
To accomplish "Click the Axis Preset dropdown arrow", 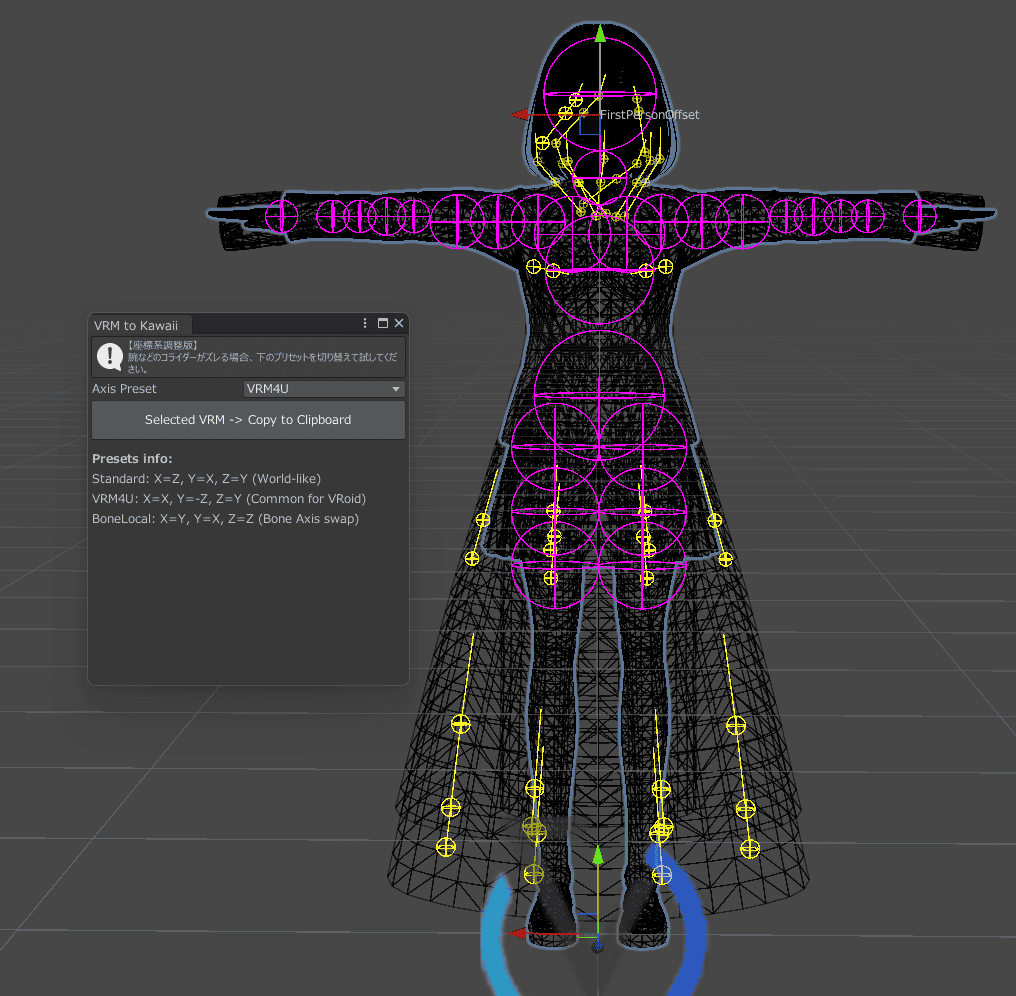I will 396,389.
